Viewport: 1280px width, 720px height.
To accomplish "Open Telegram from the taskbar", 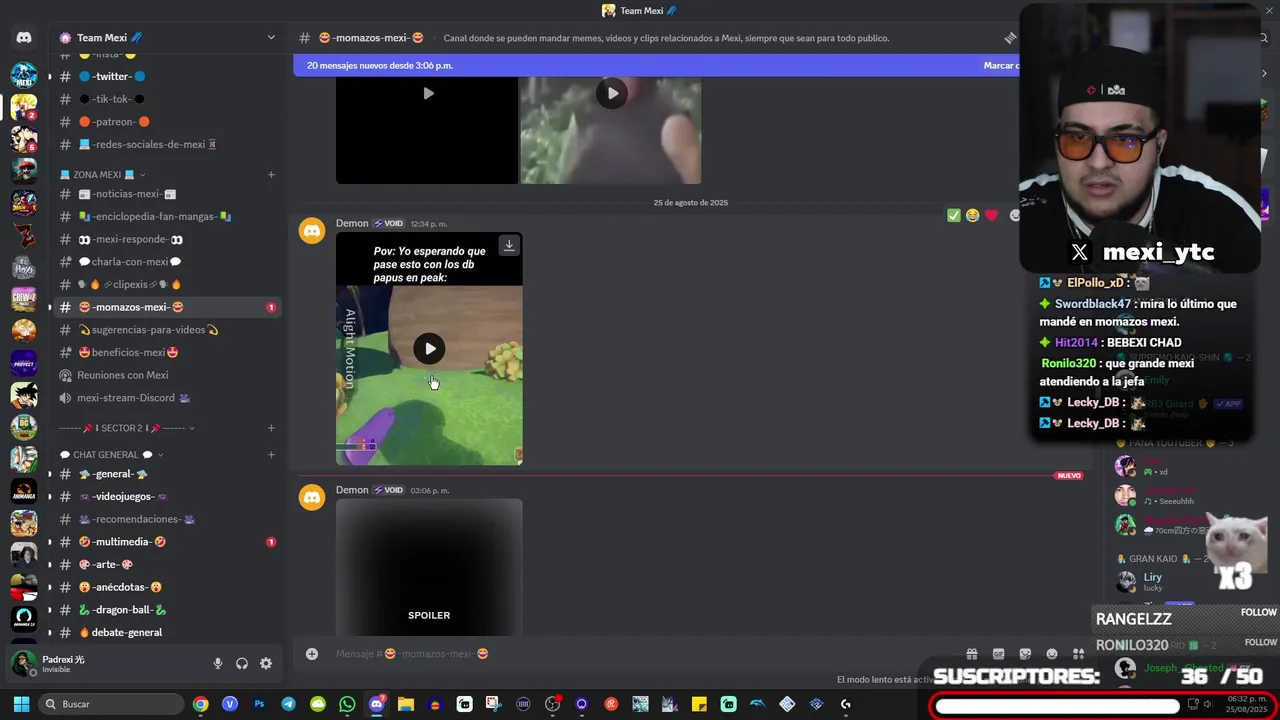I will 288,704.
